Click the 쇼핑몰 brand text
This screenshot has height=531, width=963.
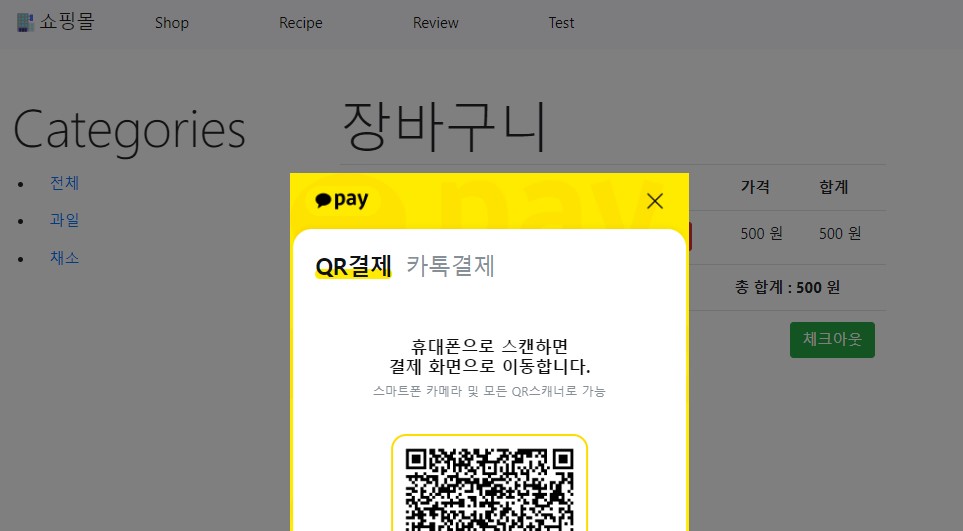point(67,22)
